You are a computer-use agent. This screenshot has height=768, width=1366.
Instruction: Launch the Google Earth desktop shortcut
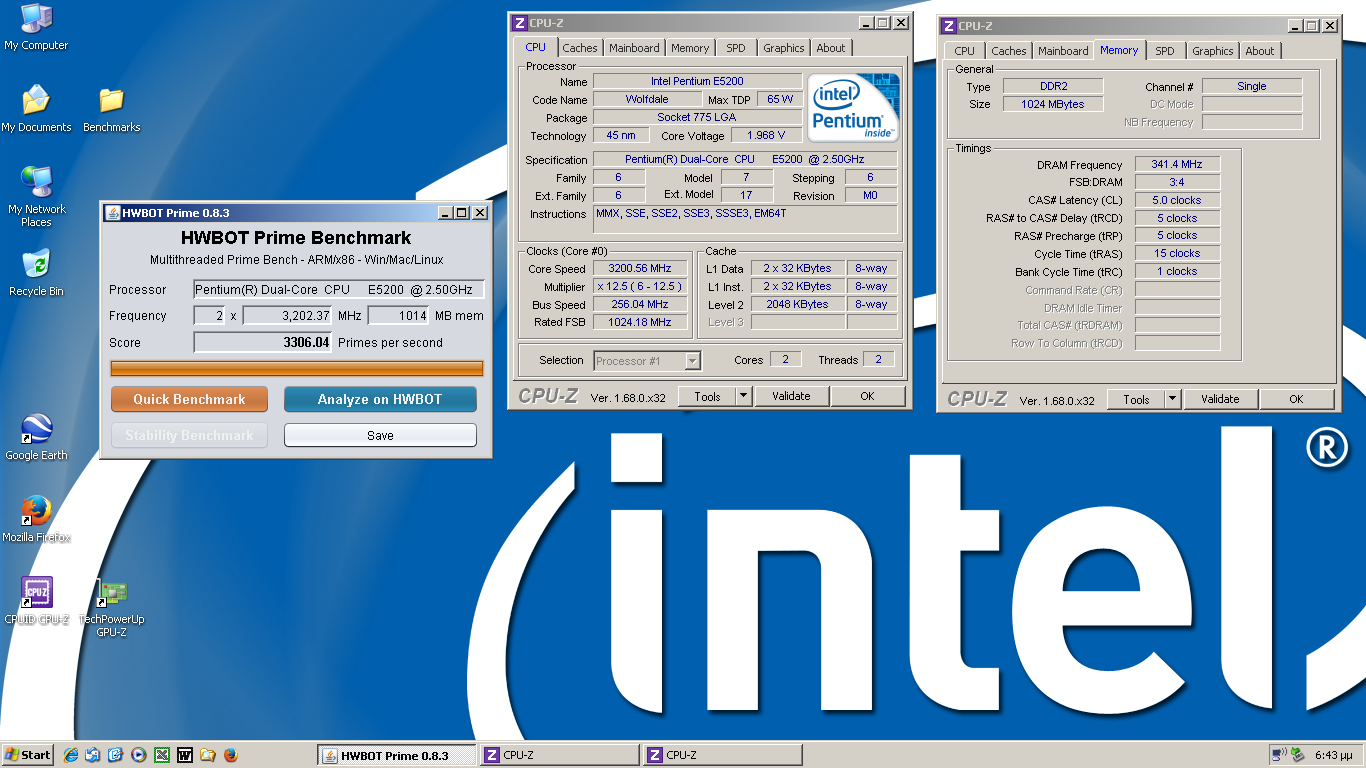(36, 437)
